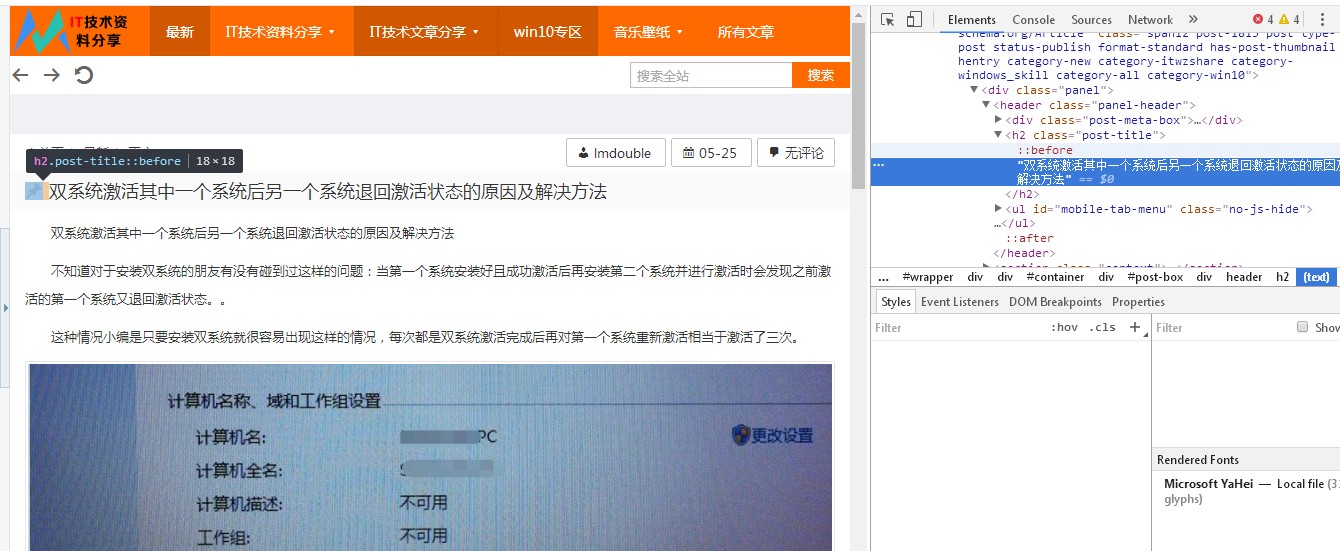The image size is (1340, 551).
Task: Open the lmdouble author link
Action: pyautogui.click(x=615, y=153)
